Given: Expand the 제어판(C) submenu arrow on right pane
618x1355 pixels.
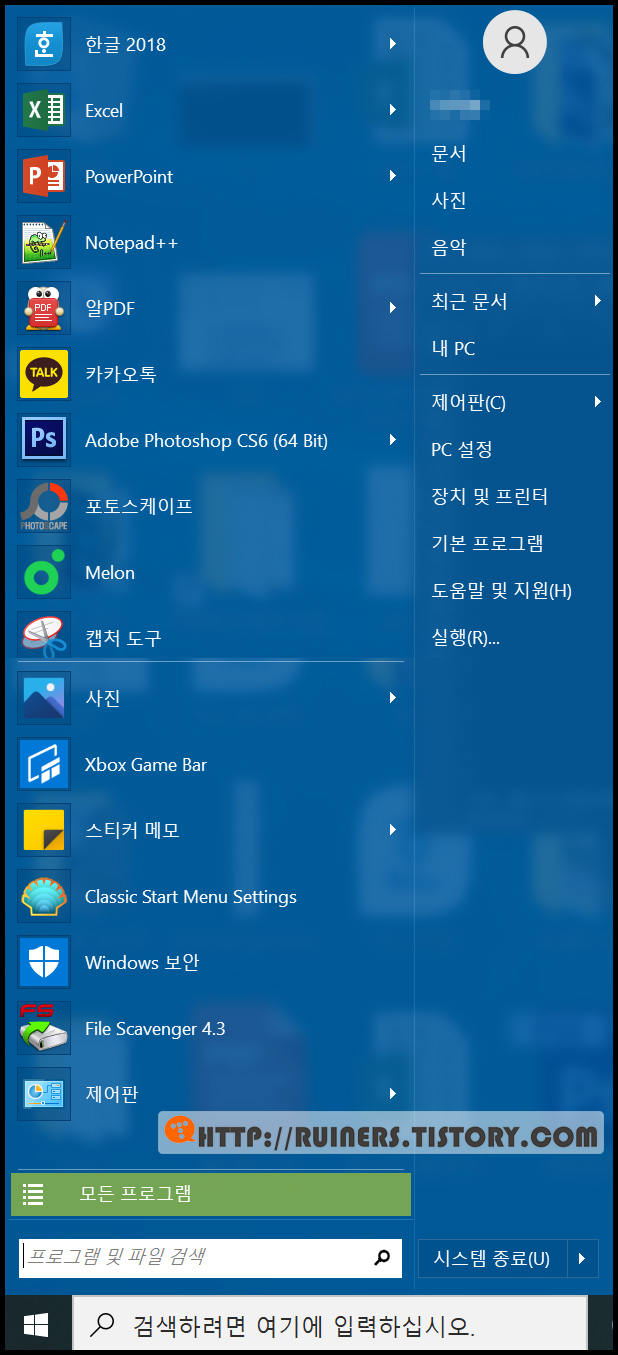Looking at the screenshot, I should click(x=597, y=402).
